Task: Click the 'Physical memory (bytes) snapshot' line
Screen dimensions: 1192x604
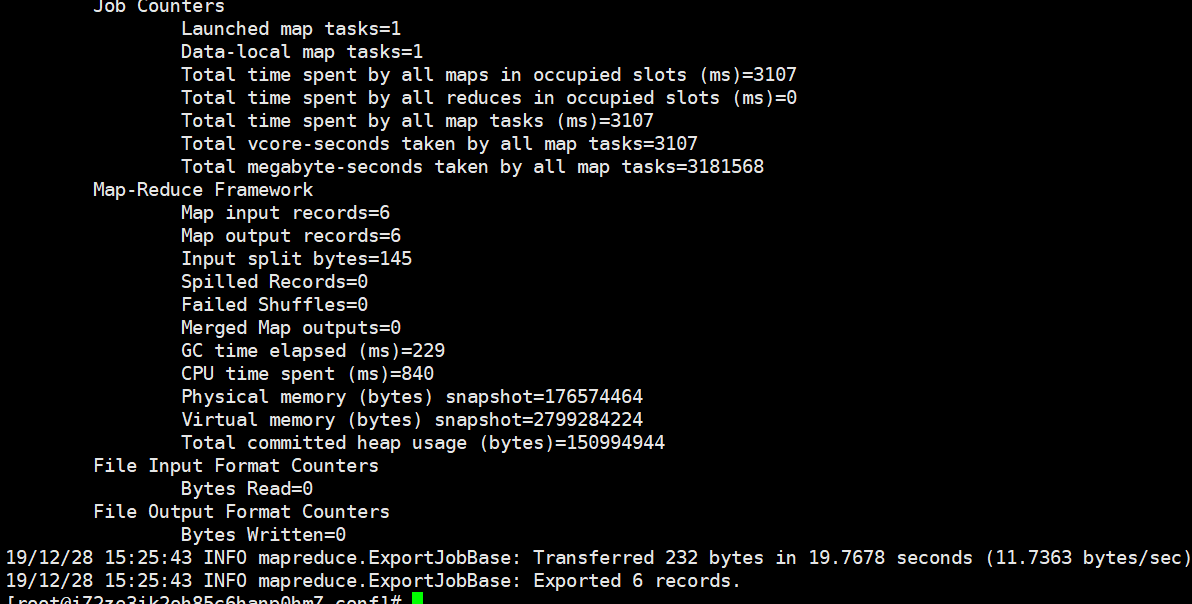Action: click(x=412, y=397)
